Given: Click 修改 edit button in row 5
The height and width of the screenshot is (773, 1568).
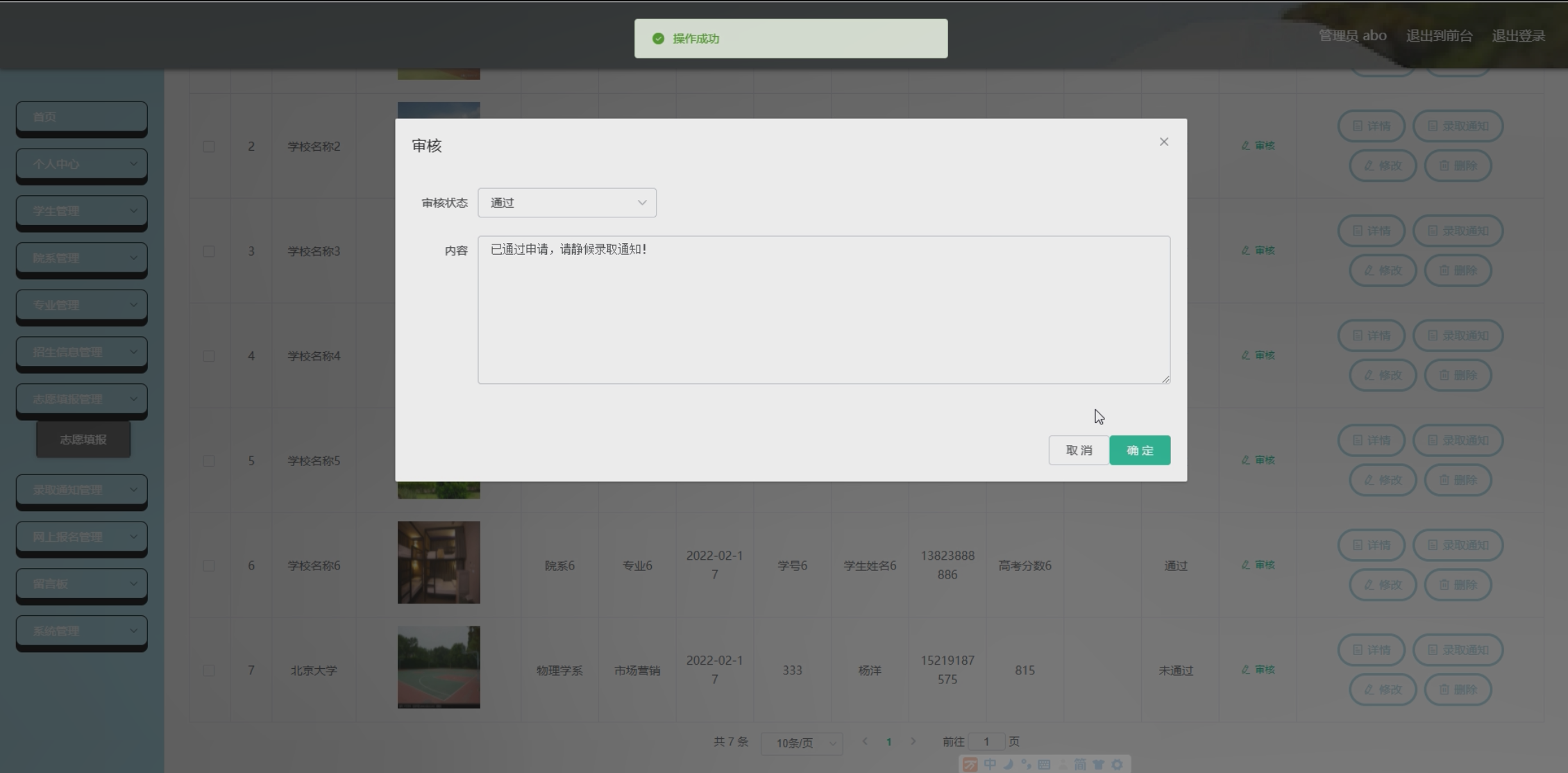Looking at the screenshot, I should 1382,480.
